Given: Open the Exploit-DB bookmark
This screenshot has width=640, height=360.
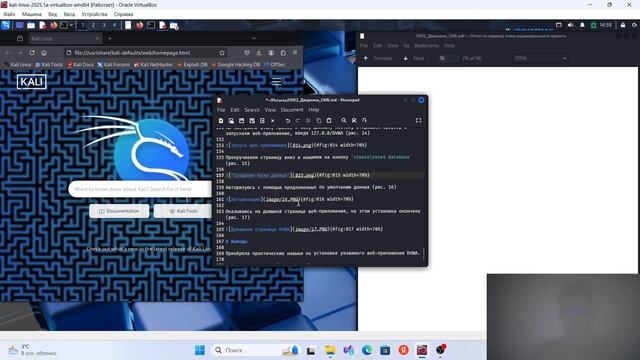Looking at the screenshot, I should pos(192,64).
